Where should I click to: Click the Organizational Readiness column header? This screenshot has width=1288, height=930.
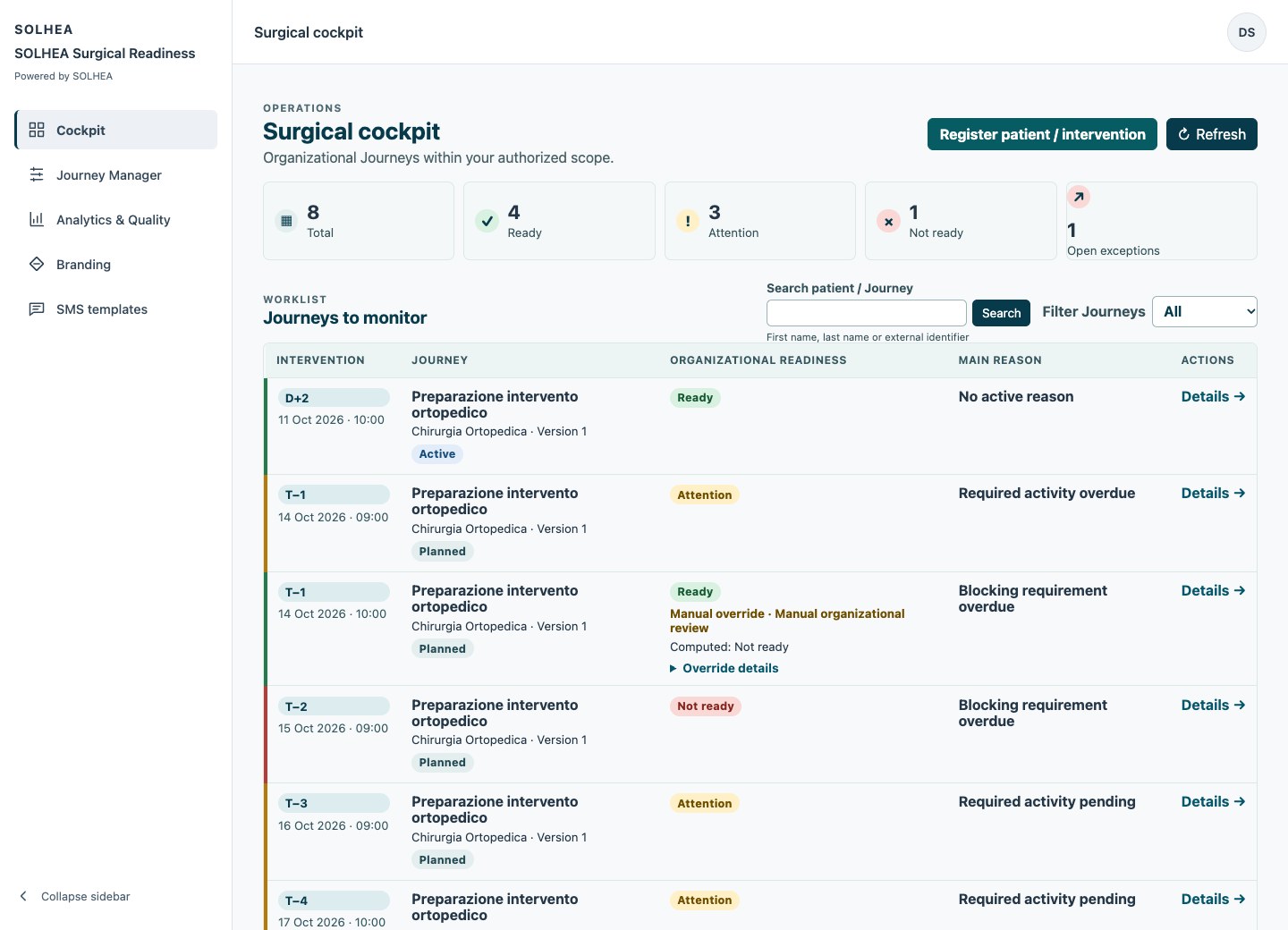click(x=758, y=360)
